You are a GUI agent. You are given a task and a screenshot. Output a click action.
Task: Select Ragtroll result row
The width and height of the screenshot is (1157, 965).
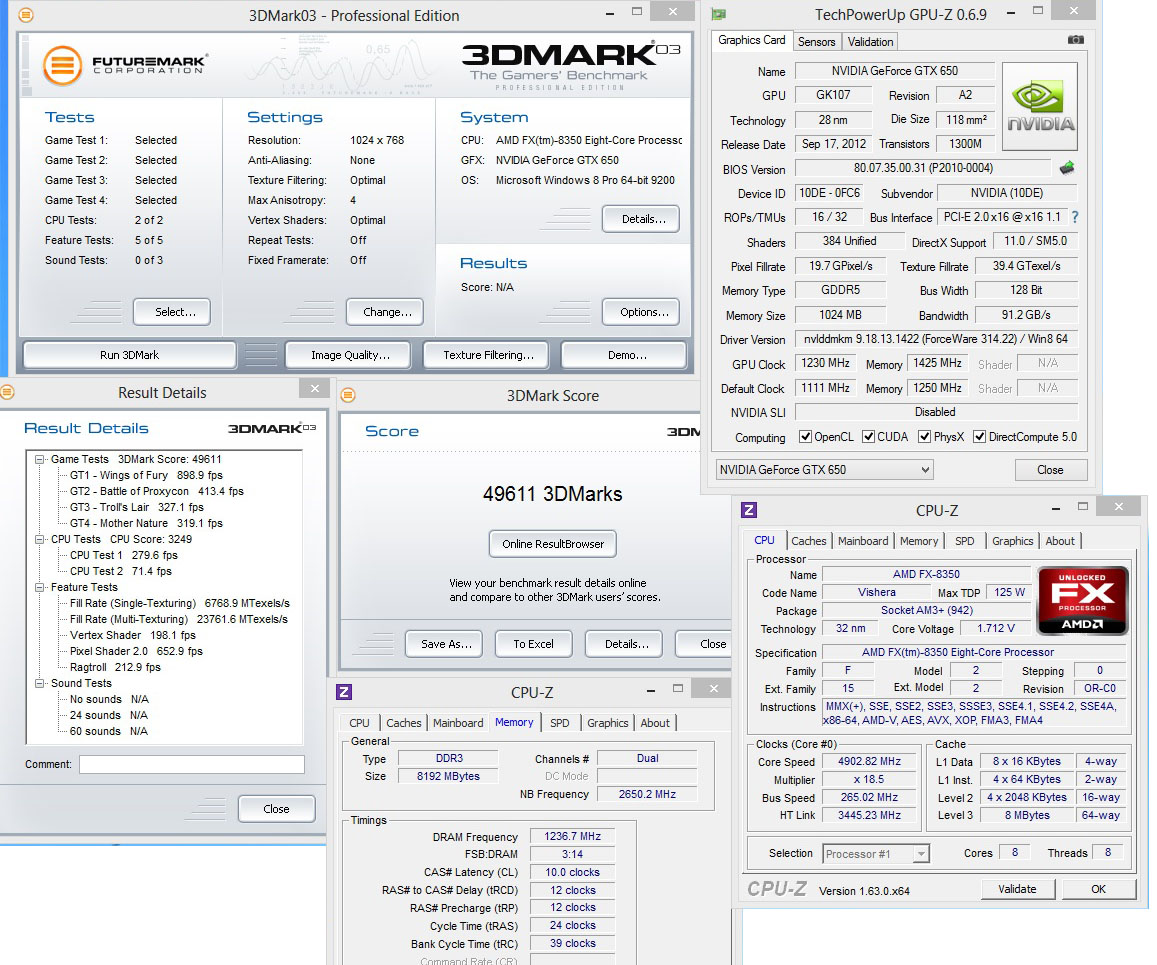coord(115,667)
